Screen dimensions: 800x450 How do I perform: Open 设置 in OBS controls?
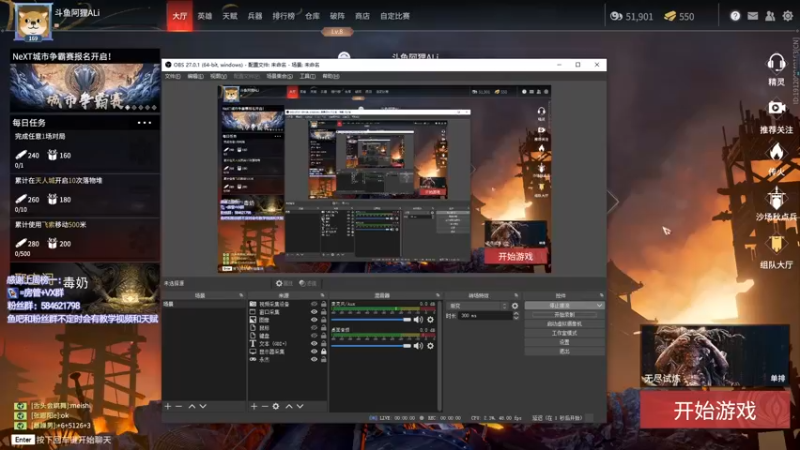tap(564, 342)
